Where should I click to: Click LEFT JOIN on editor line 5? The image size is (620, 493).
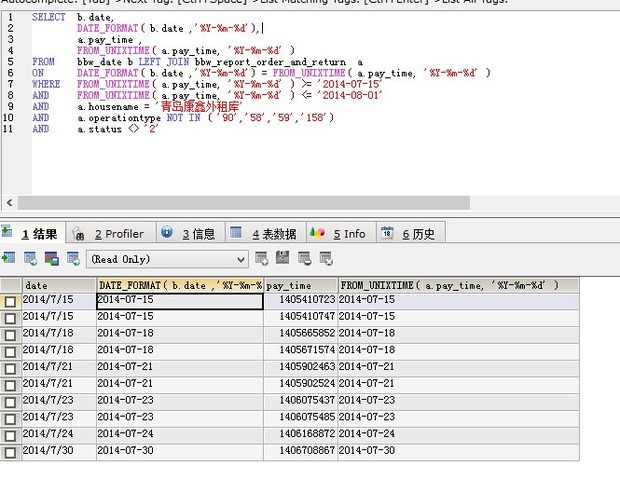click(x=164, y=62)
